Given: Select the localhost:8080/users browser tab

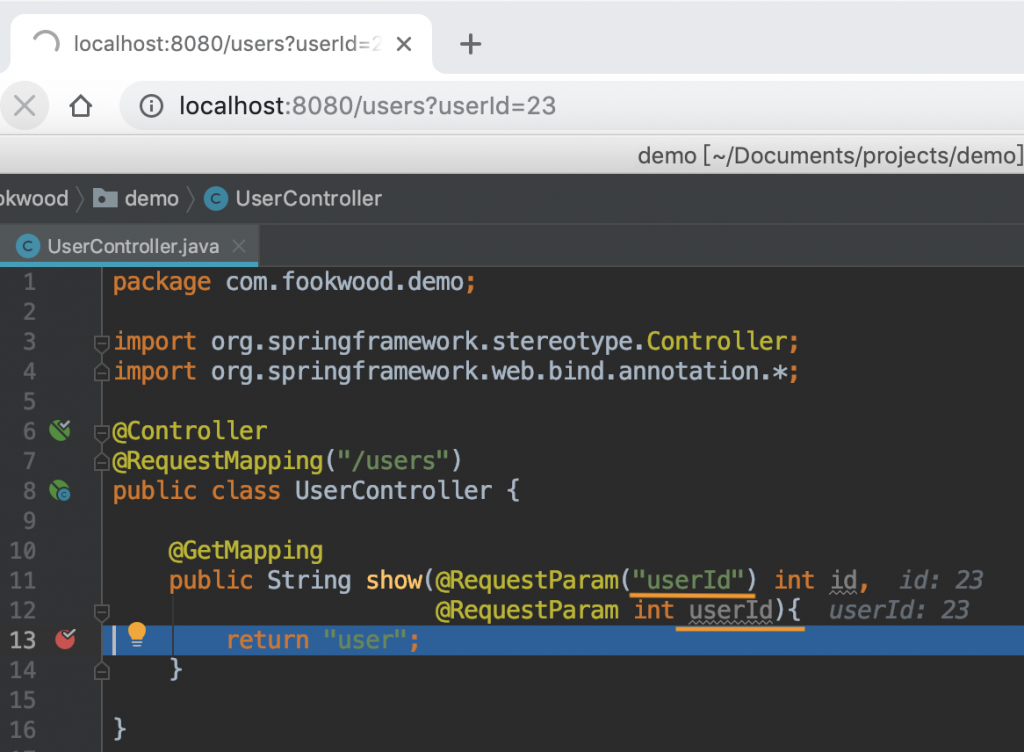Looking at the screenshot, I should click(x=221, y=44).
